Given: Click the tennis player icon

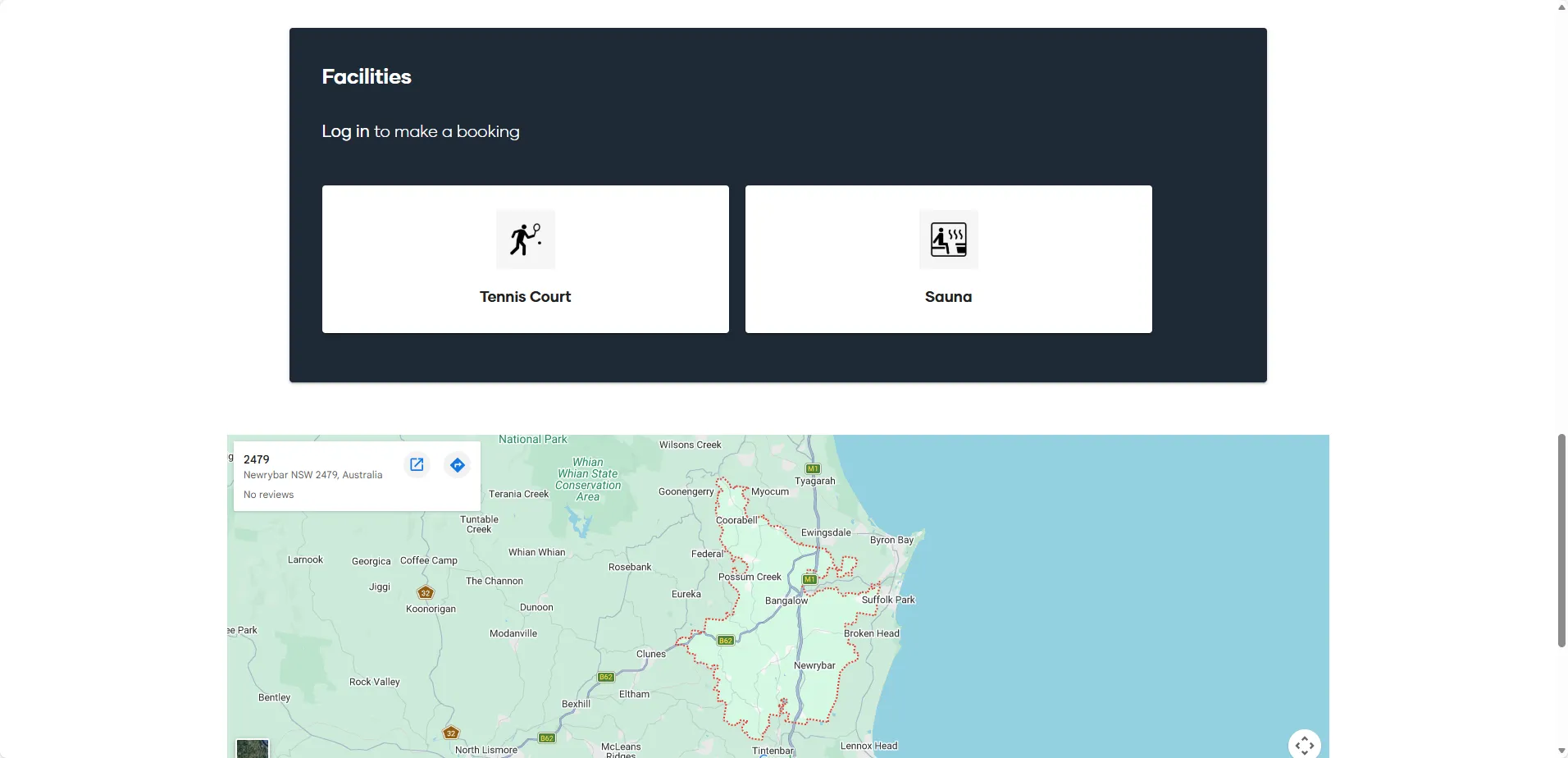Looking at the screenshot, I should point(526,240).
